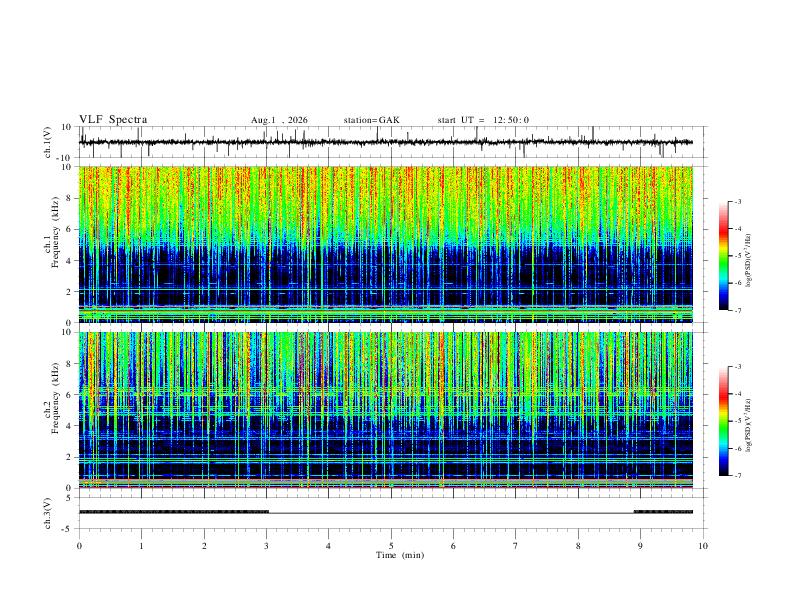Screen dimensions: 792x612
Task: Click the station=GAK label
Action: point(371,120)
